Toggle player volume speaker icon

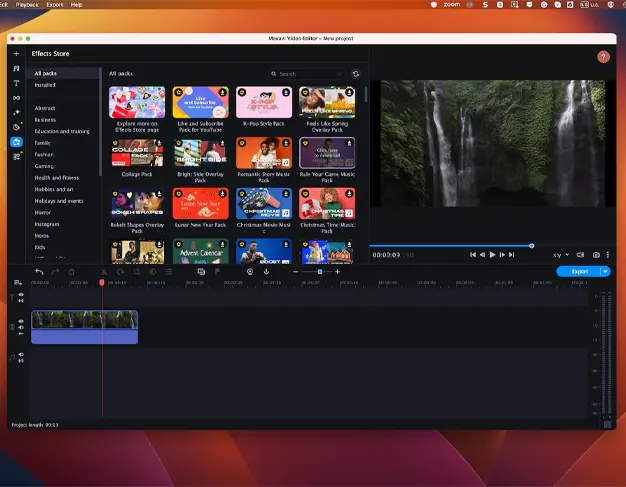tap(580, 255)
